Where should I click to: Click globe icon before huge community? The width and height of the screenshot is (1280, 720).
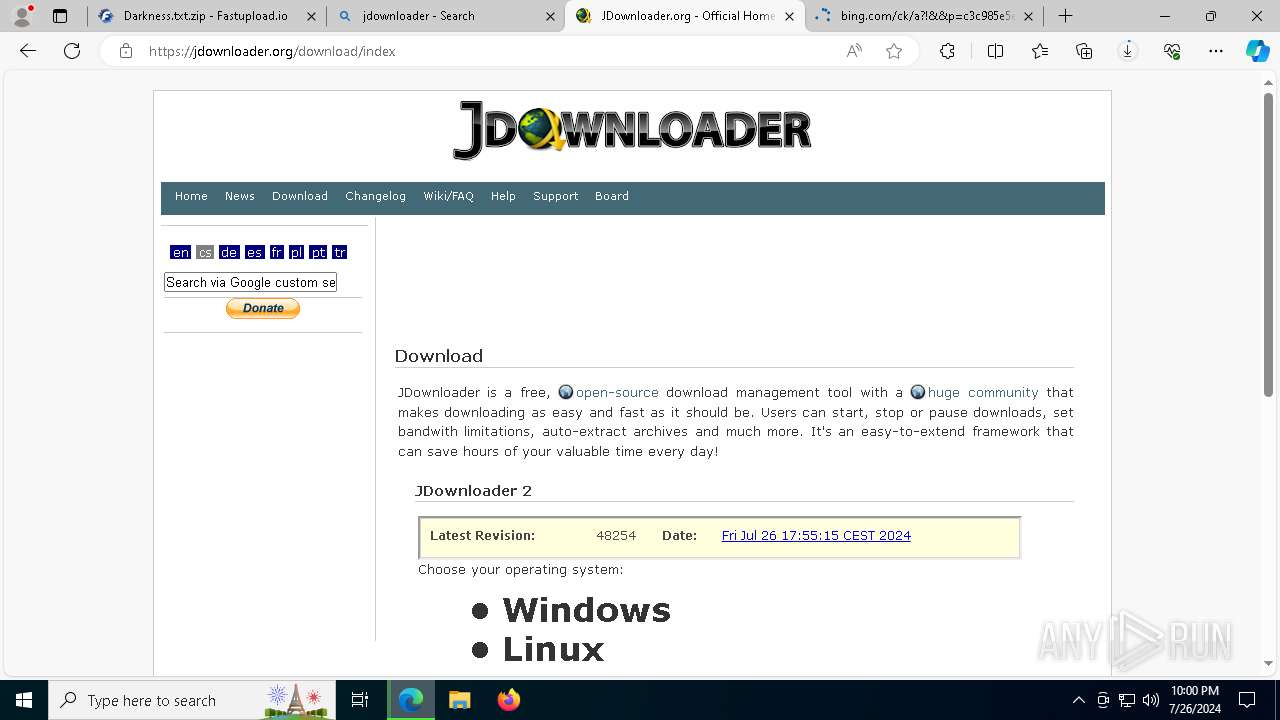(918, 392)
